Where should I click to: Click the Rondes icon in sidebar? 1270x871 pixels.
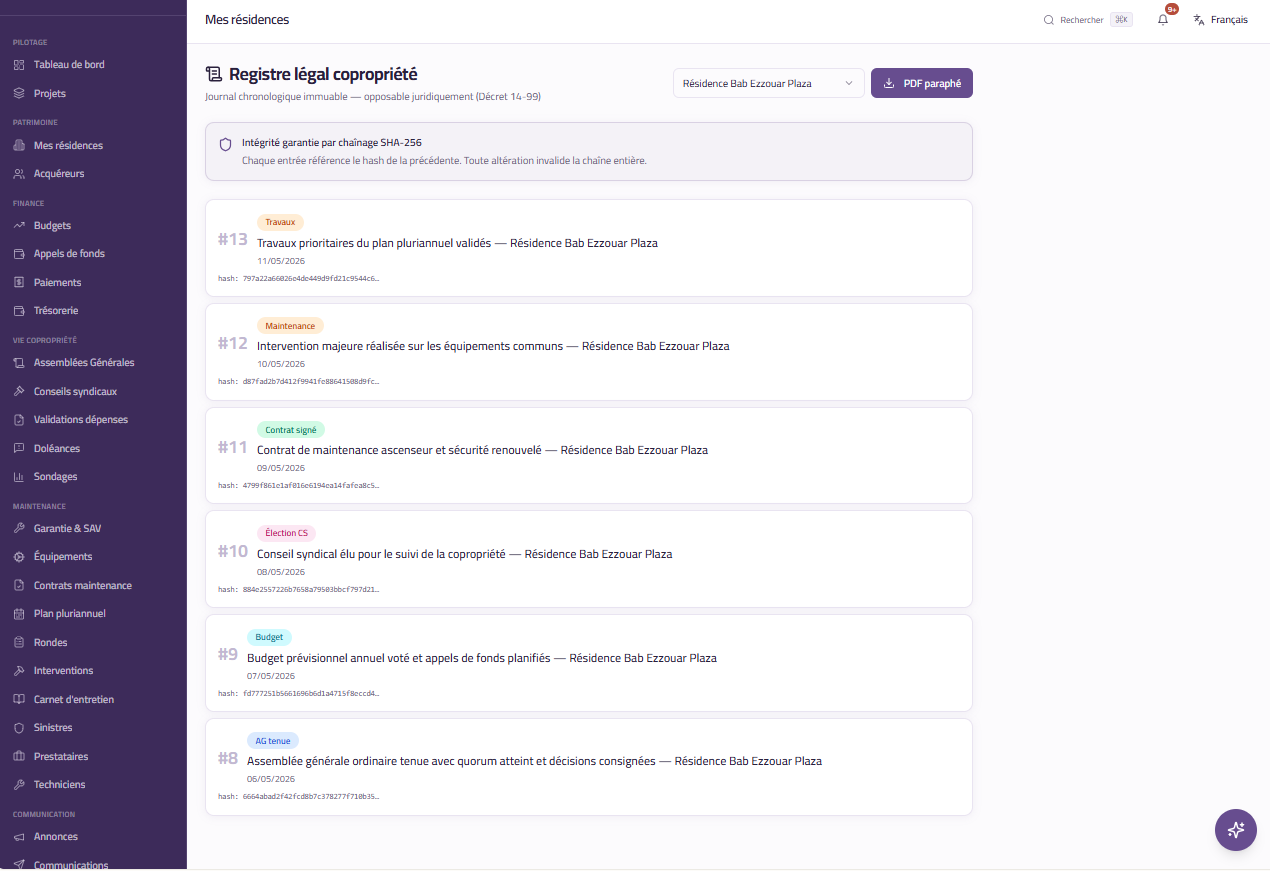click(19, 643)
